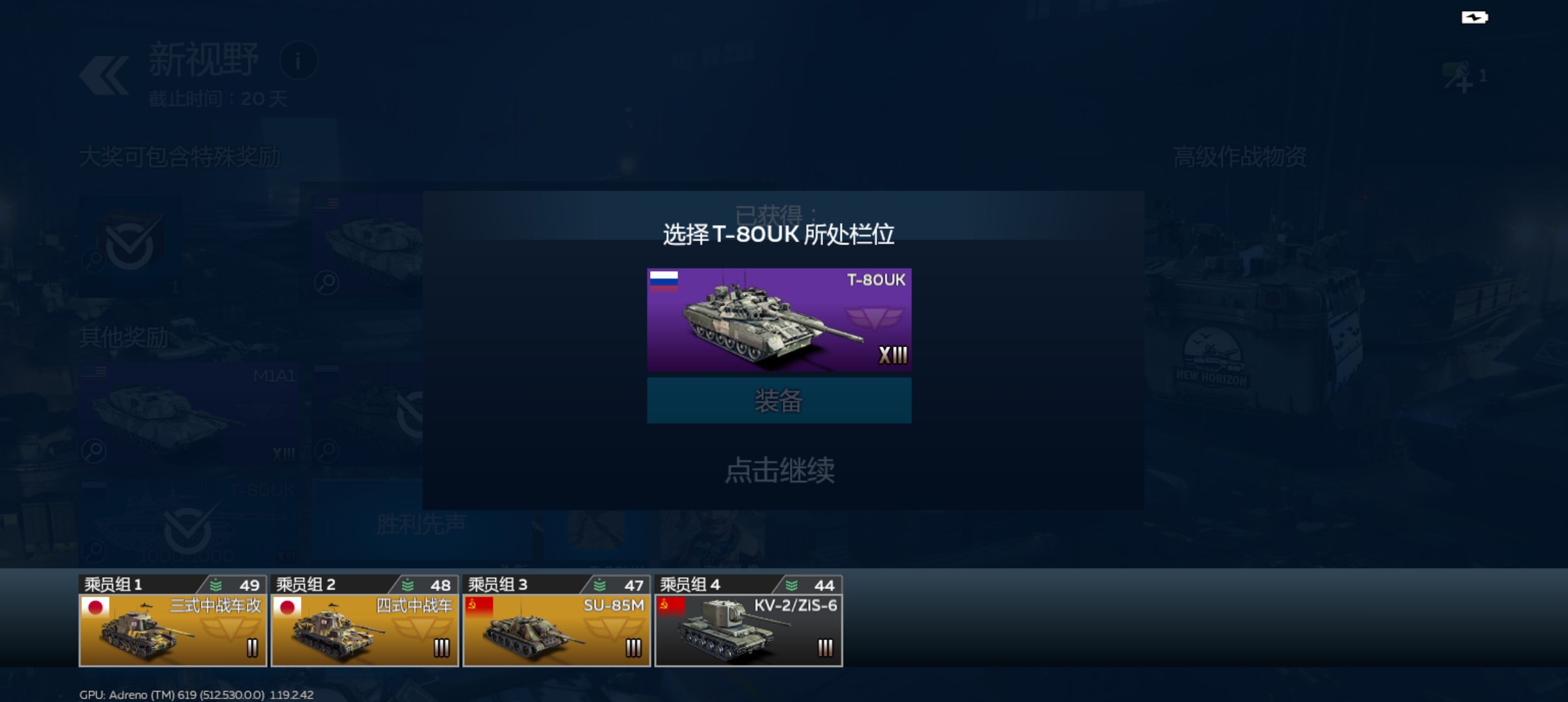Click the 装备 equip button
The width and height of the screenshot is (1568, 702).
[x=779, y=400]
